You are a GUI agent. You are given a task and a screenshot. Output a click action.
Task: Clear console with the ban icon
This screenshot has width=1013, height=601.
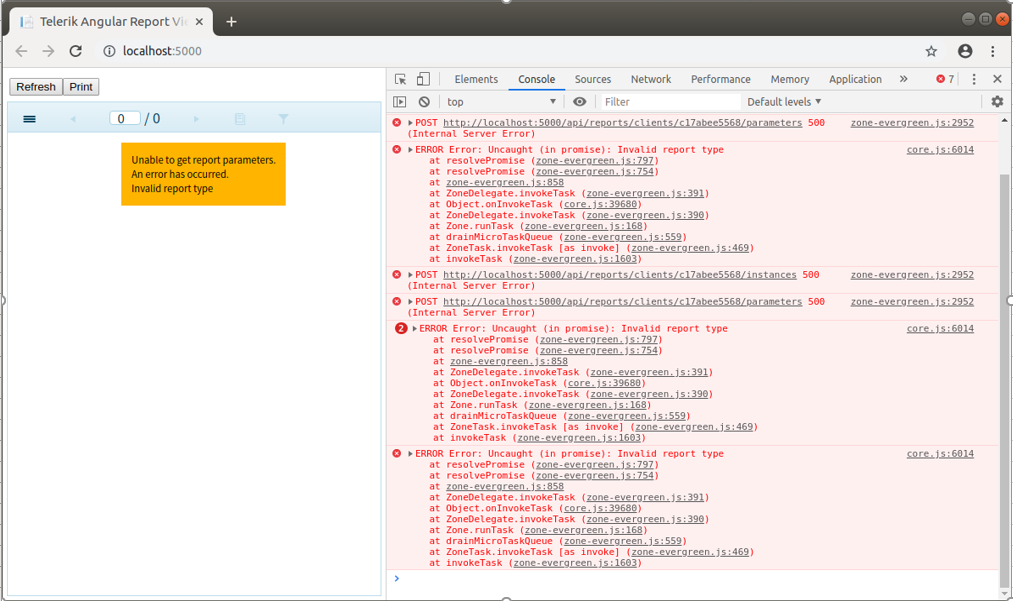pos(424,101)
